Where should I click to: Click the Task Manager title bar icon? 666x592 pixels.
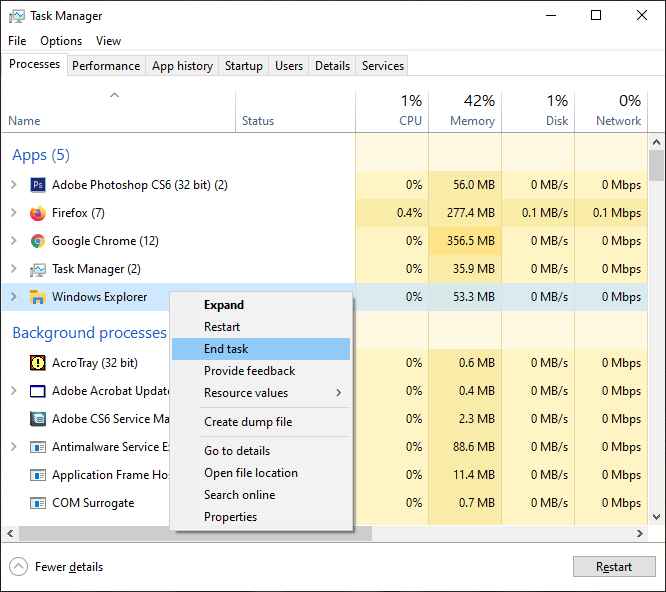[17, 16]
